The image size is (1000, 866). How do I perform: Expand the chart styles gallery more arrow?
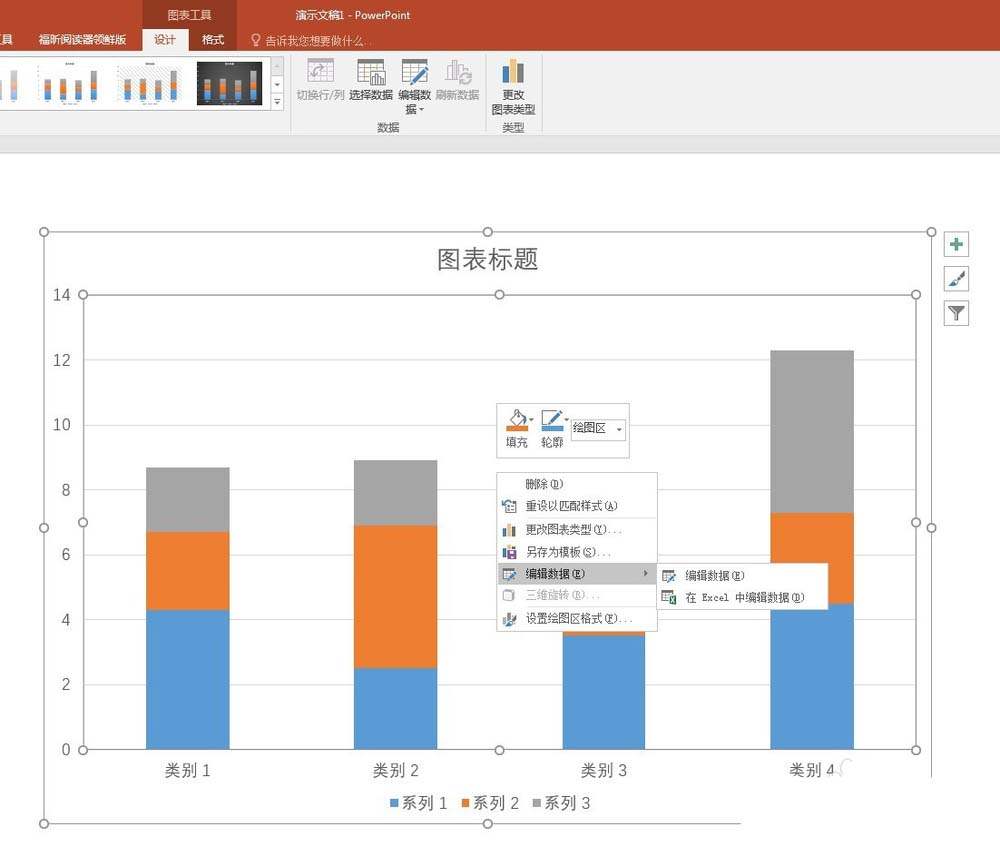click(277, 102)
